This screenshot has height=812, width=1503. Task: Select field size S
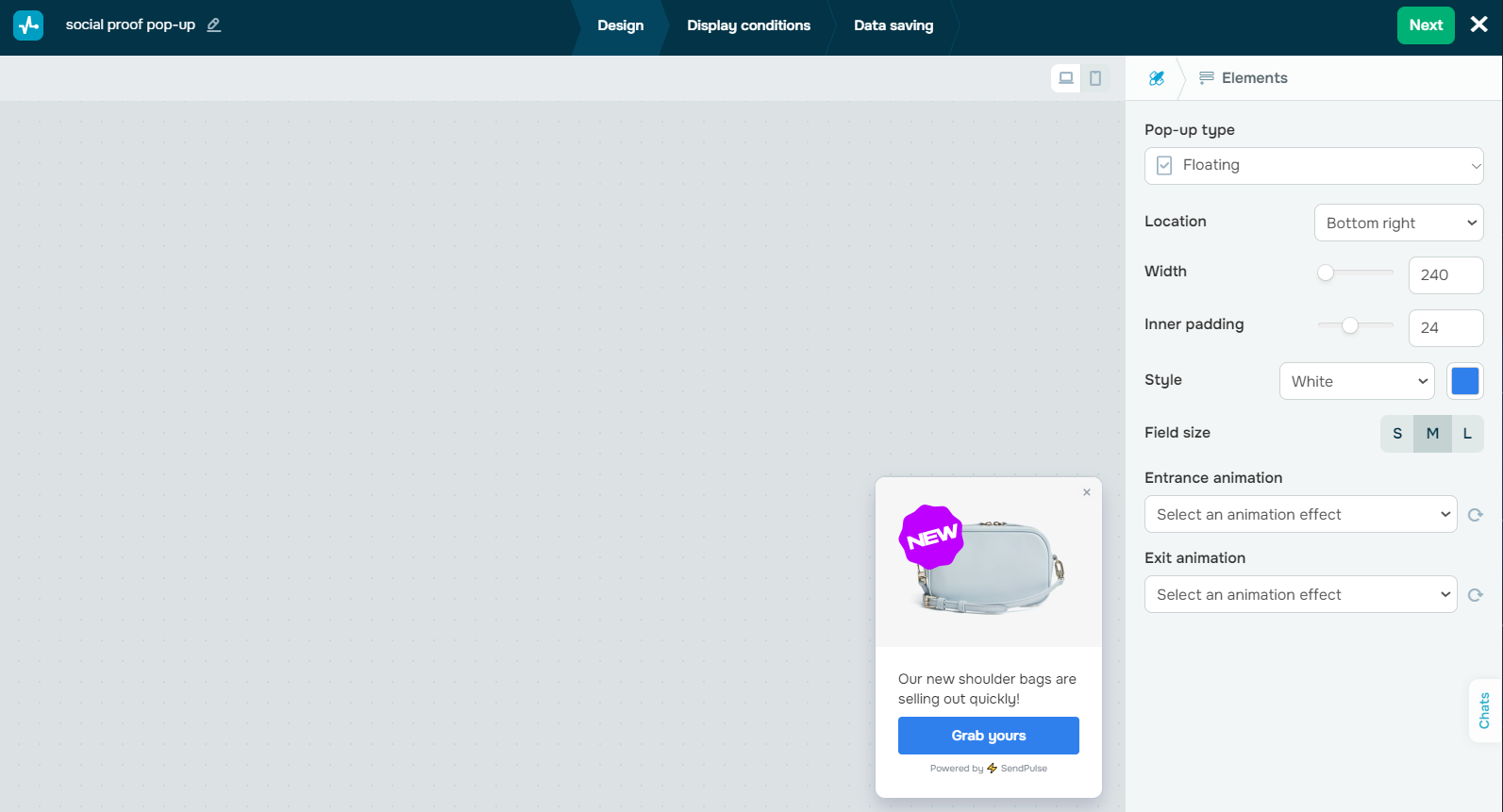coord(1397,434)
